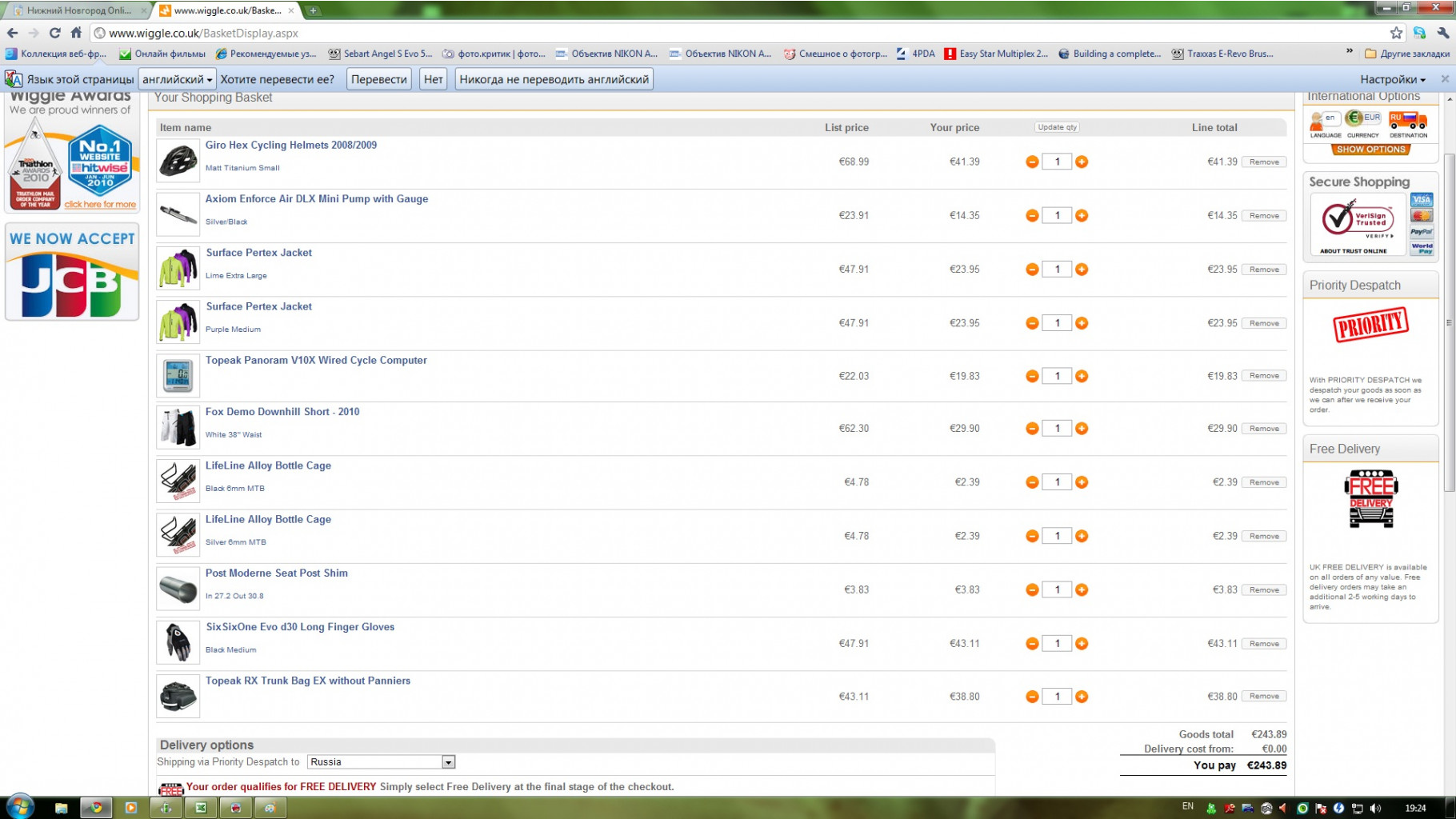This screenshot has height=819, width=1456.
Task: Decrease quantity of Axiom Enforce Mini Pump
Action: coord(1032,215)
